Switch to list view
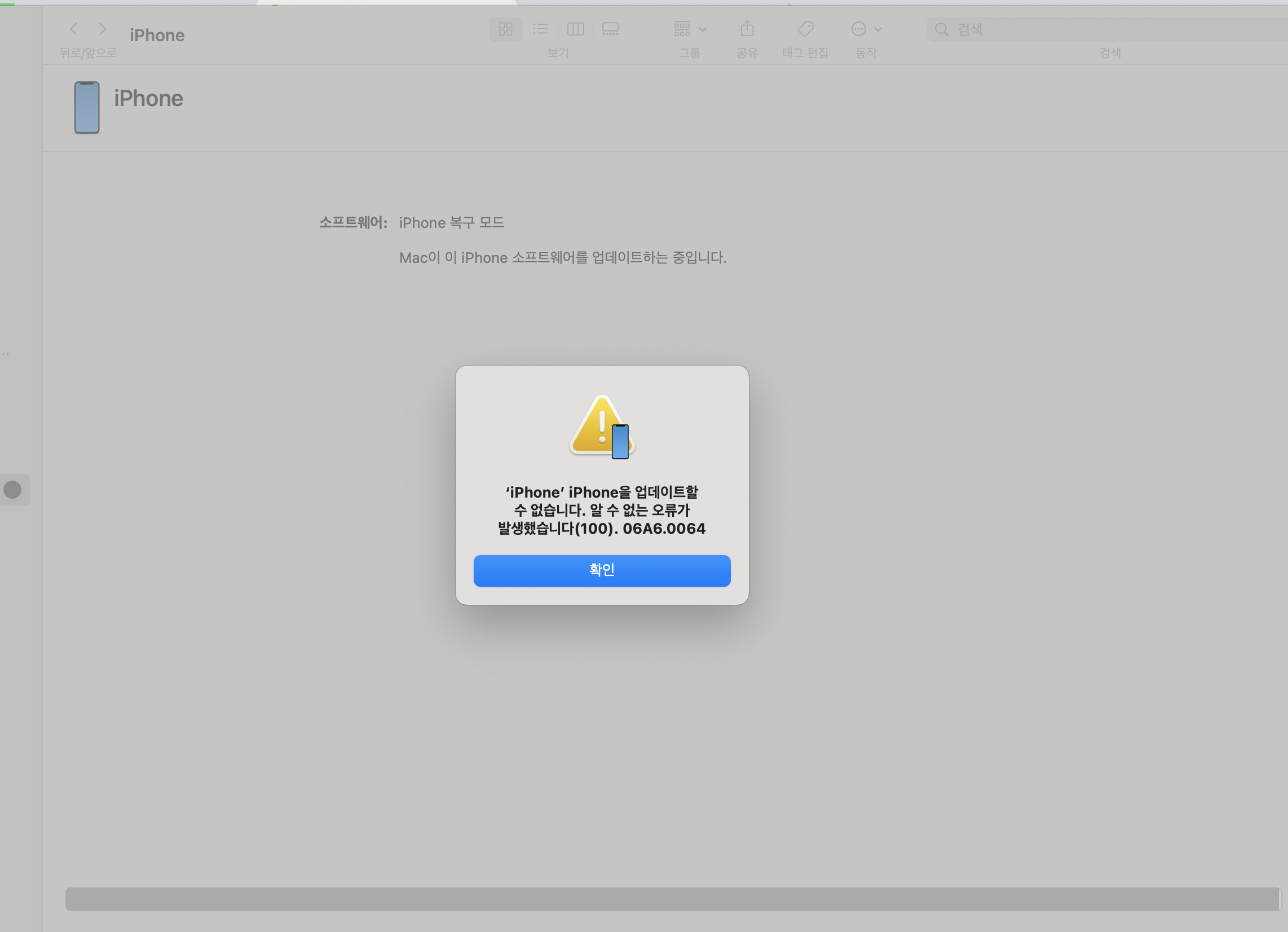Screen dimensions: 1288x932 click(x=540, y=28)
